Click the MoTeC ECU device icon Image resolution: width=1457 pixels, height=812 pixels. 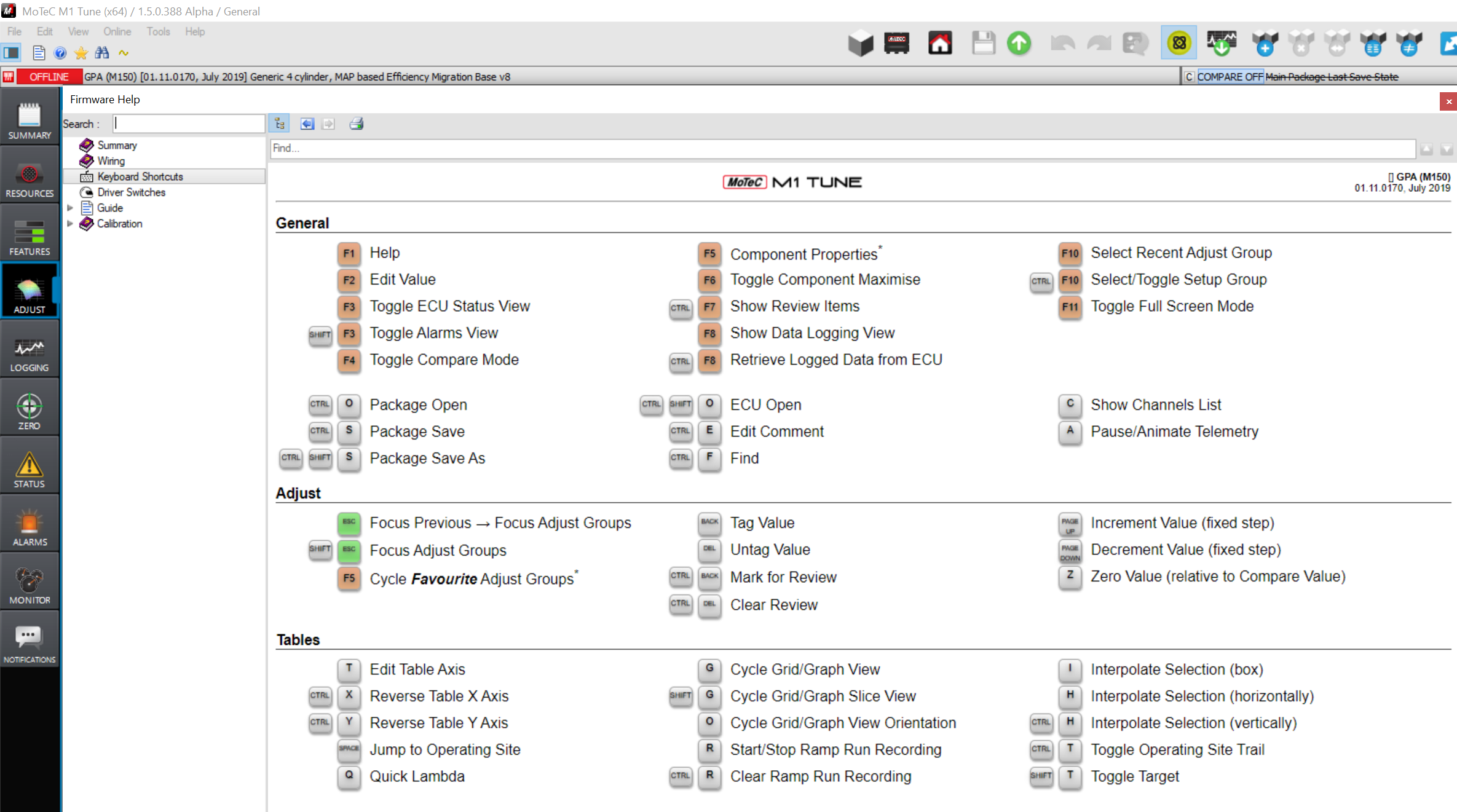(x=897, y=44)
